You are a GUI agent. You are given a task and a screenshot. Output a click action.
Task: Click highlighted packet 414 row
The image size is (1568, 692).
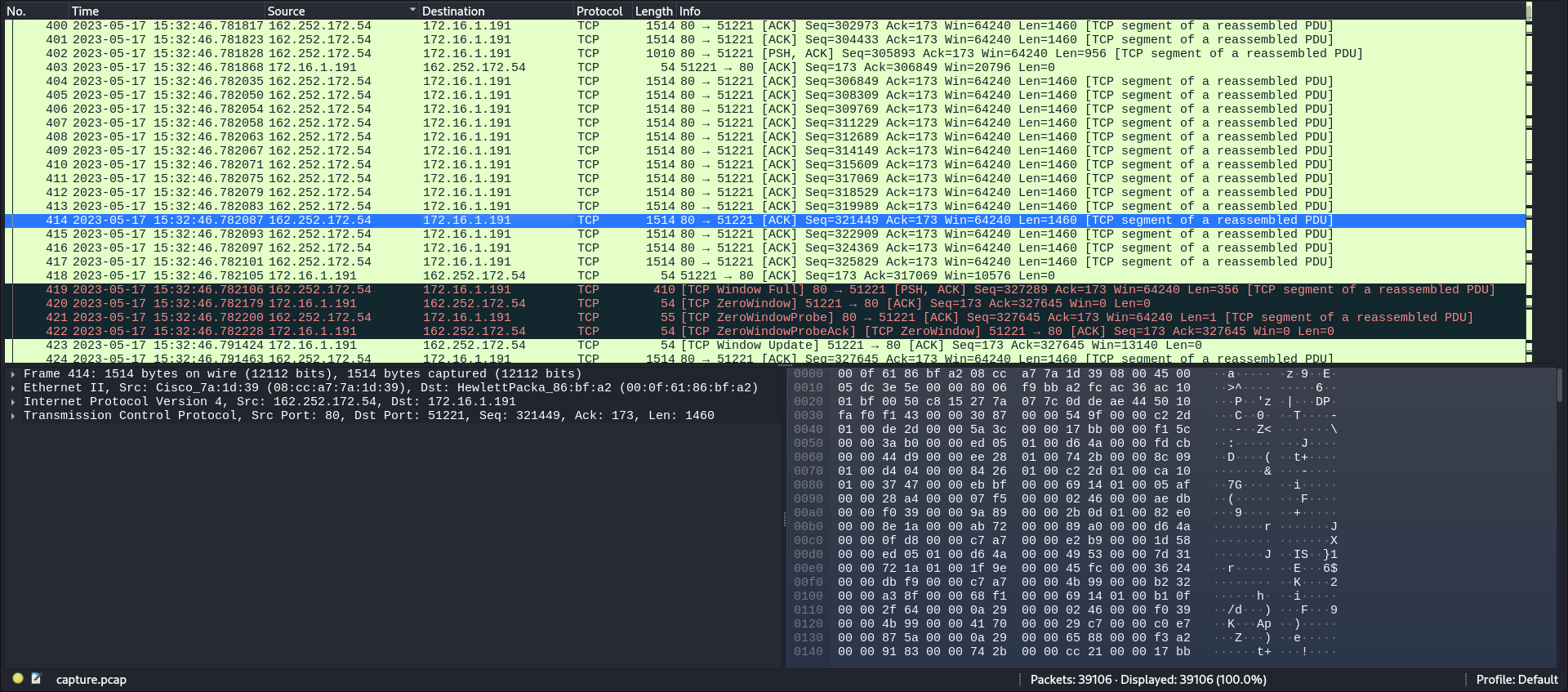765,221
